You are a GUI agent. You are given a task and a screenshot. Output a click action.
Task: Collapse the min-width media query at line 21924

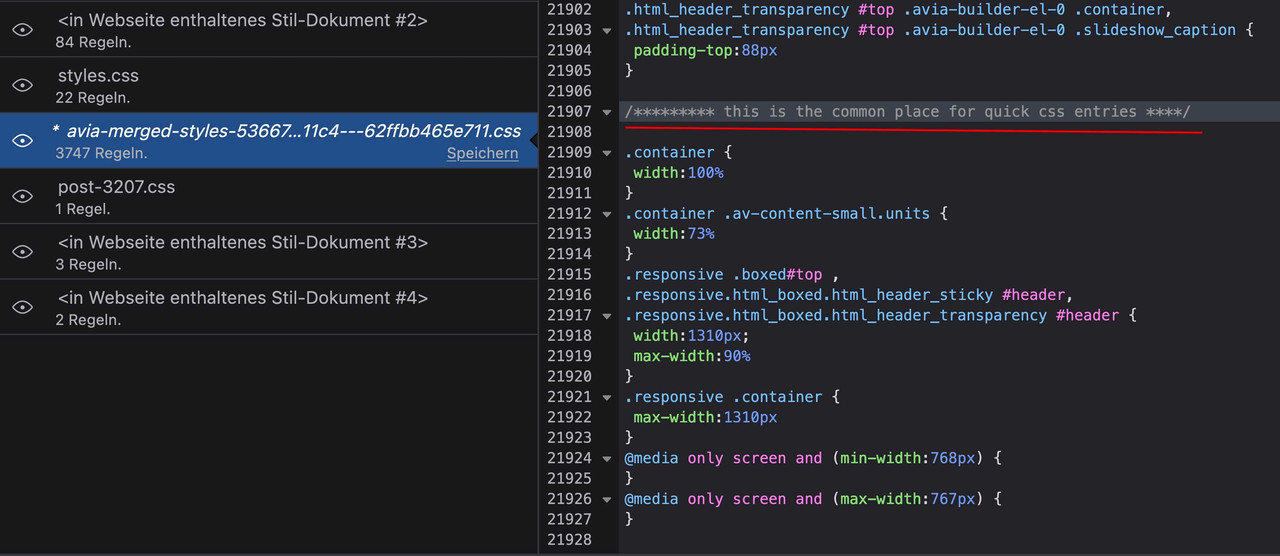[607, 459]
